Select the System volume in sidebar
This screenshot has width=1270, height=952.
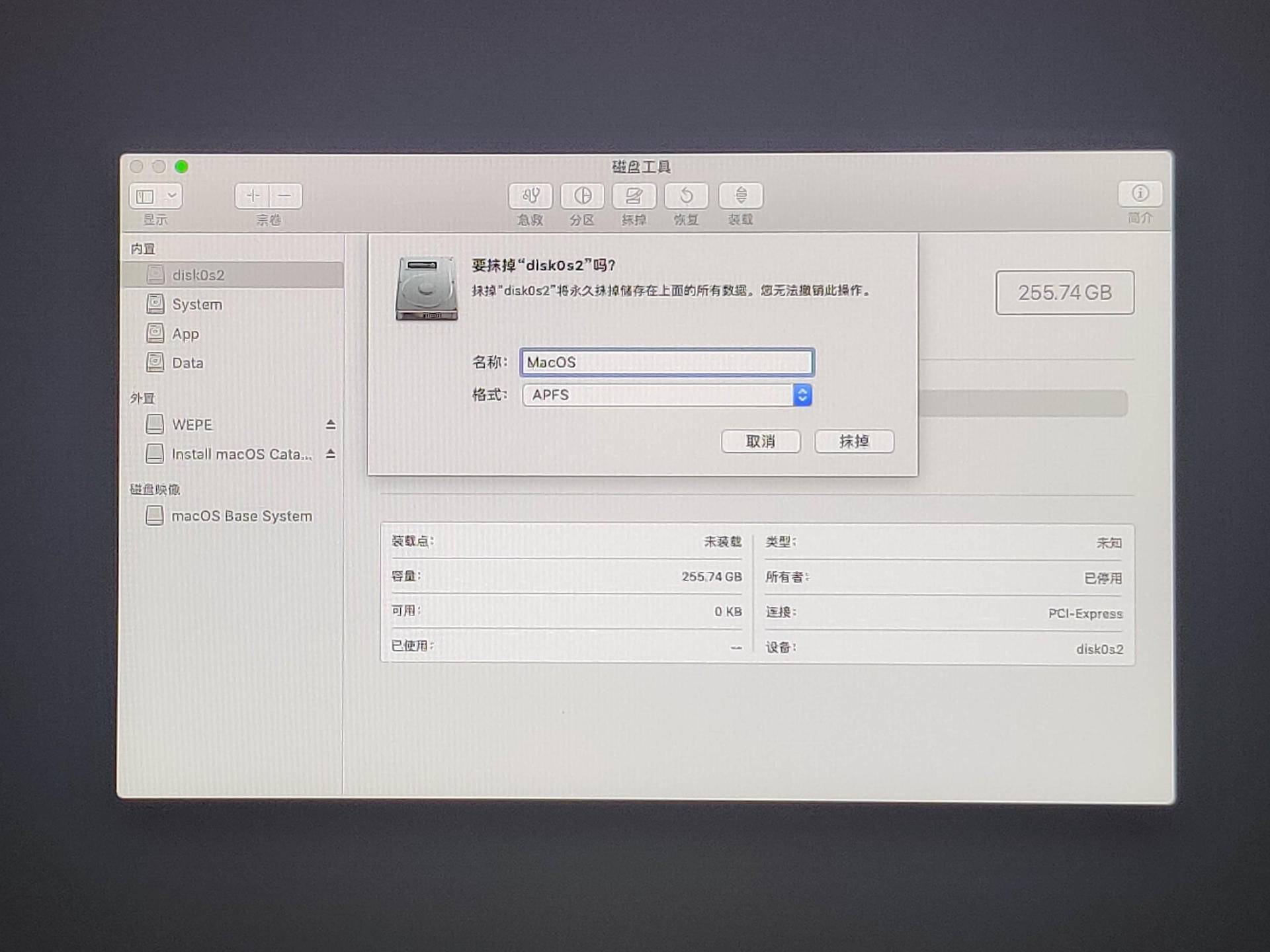(233, 304)
